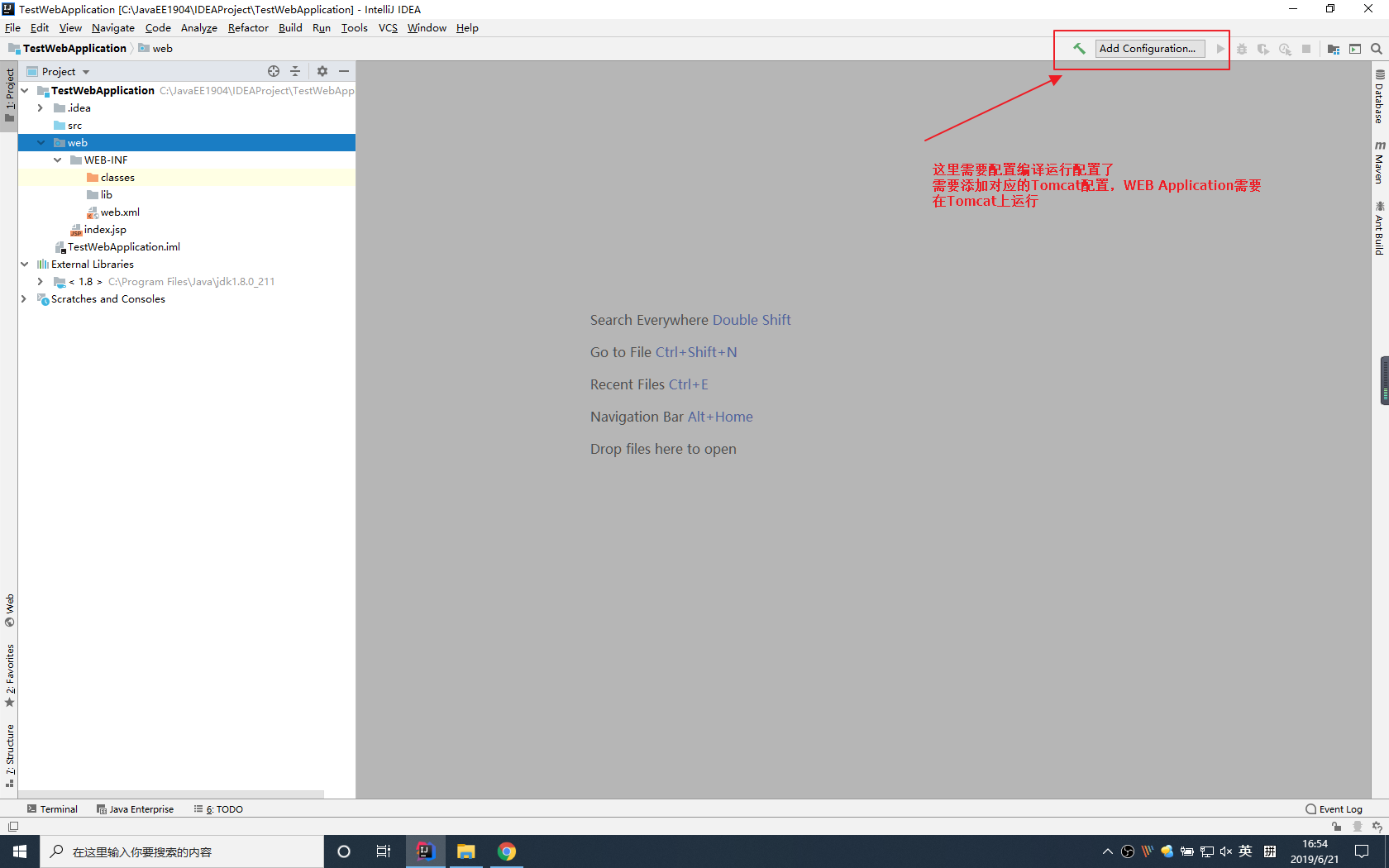Click the green Build Project hammer icon
This screenshot has height=868, width=1389.
click(1079, 49)
